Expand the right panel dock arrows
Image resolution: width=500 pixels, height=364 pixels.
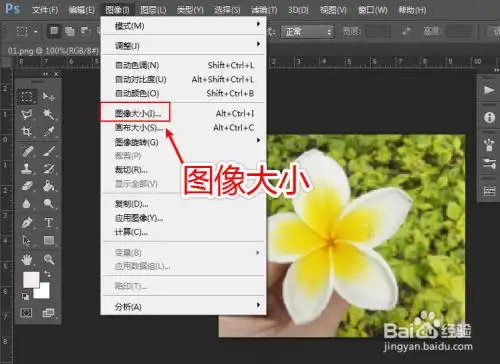click(x=496, y=70)
